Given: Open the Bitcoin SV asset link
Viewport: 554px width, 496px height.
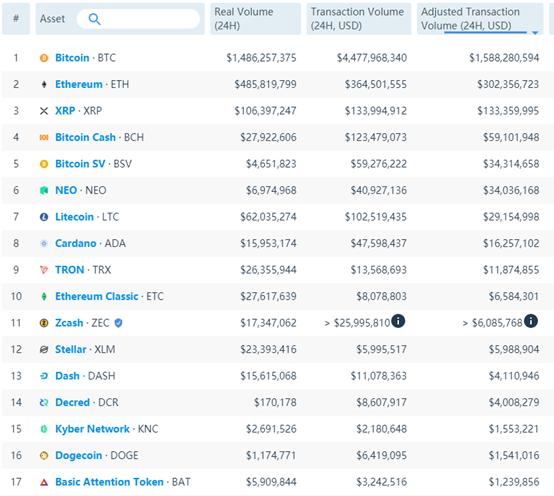Looking at the screenshot, I should point(80,164).
